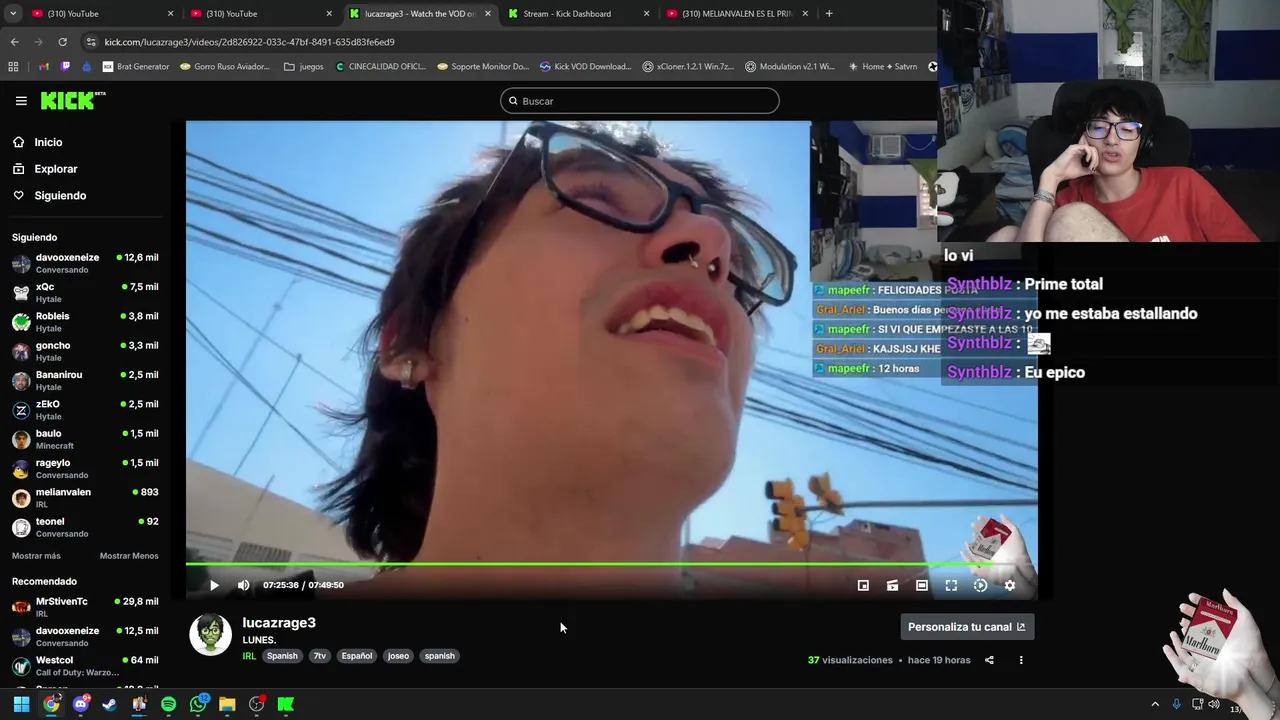
Task: Open teonel channel in sidebar
Action: point(85,527)
